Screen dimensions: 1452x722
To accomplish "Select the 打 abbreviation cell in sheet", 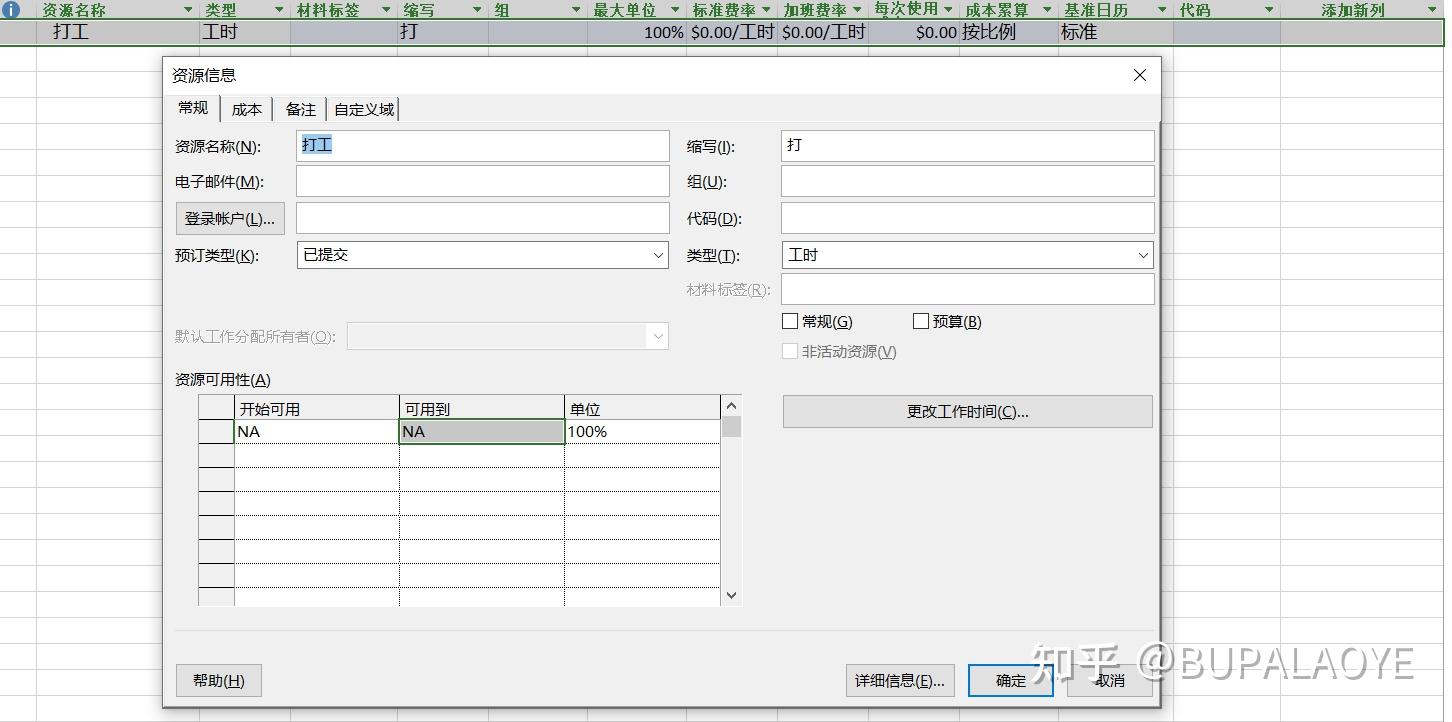I will click(x=442, y=32).
